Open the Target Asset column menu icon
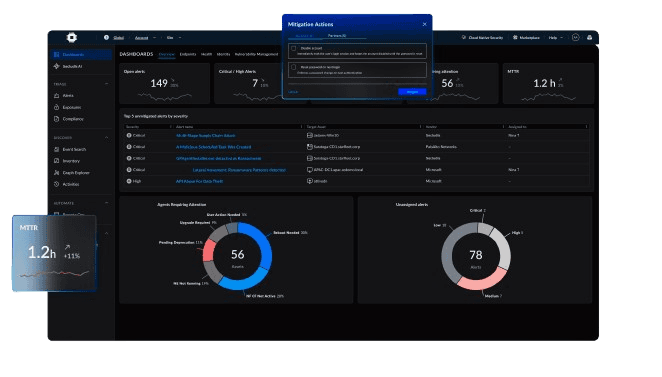This screenshot has width=662, height=377. click(421, 127)
